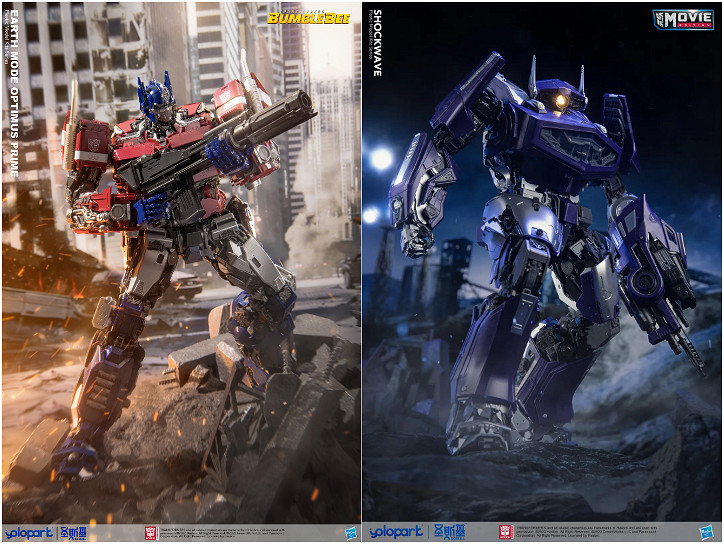This screenshot has width=724, height=544.
Task: Click the Autobot emblem on Optimus Prime's shoulder
Action: point(78,132)
